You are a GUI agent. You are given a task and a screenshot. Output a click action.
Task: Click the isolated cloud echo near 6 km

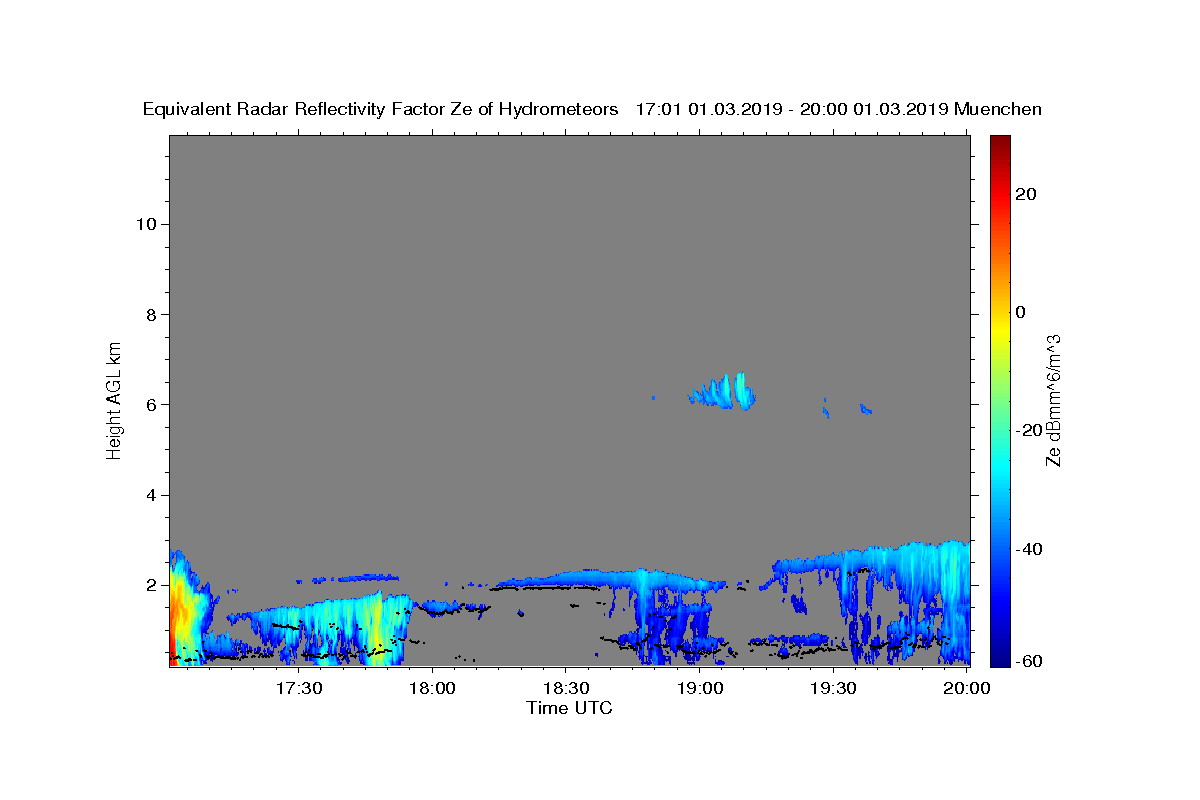722,392
